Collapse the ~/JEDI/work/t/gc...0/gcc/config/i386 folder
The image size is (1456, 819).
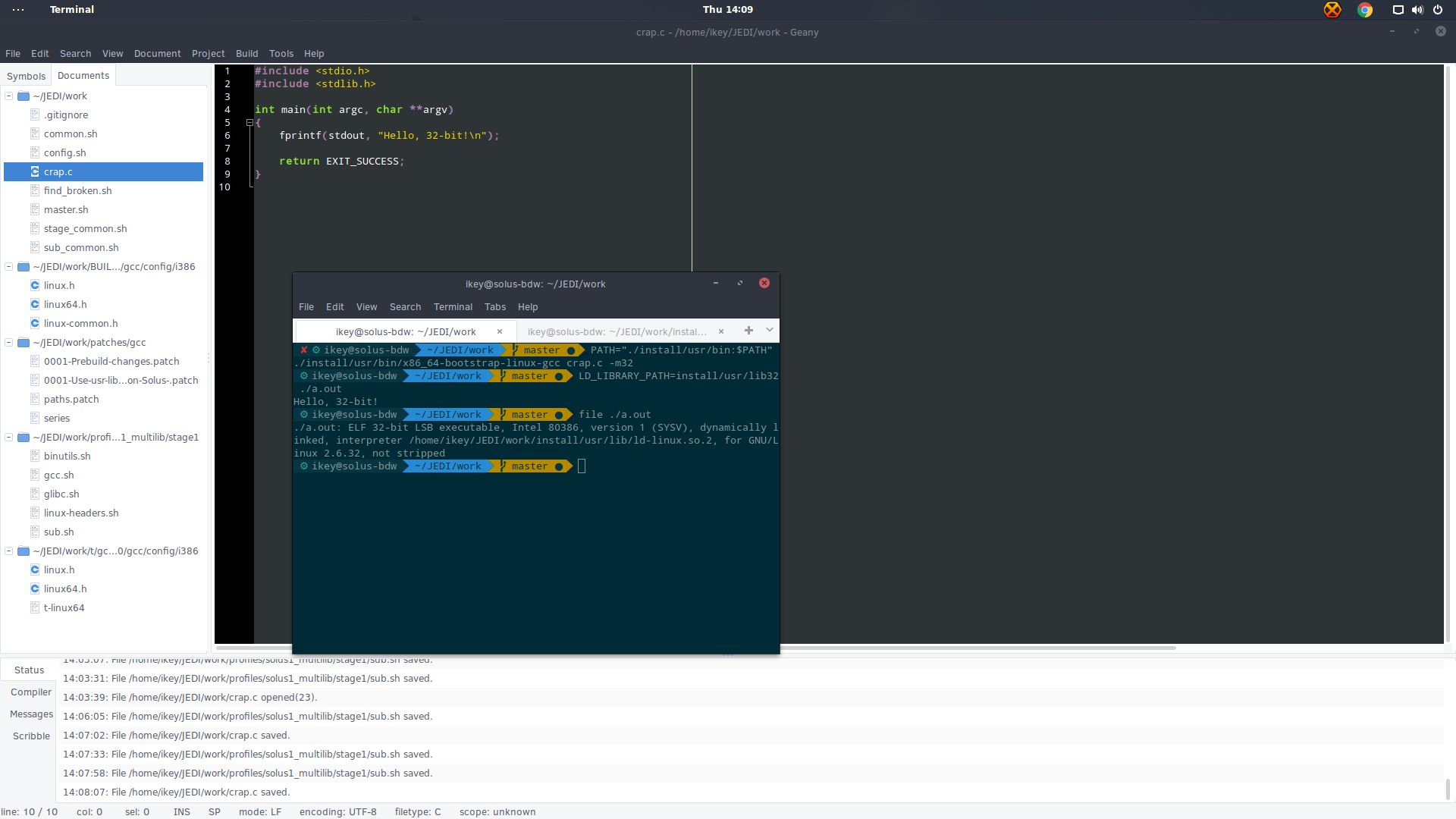click(9, 551)
